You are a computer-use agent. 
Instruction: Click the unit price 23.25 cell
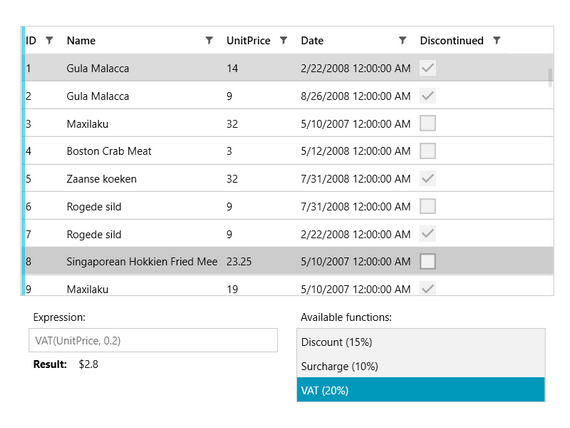pos(239,261)
